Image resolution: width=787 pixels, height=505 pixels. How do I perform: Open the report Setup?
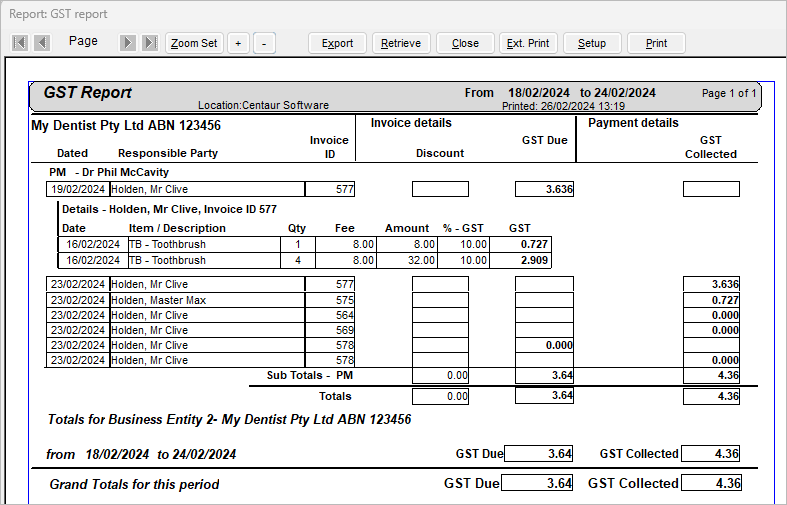point(592,43)
